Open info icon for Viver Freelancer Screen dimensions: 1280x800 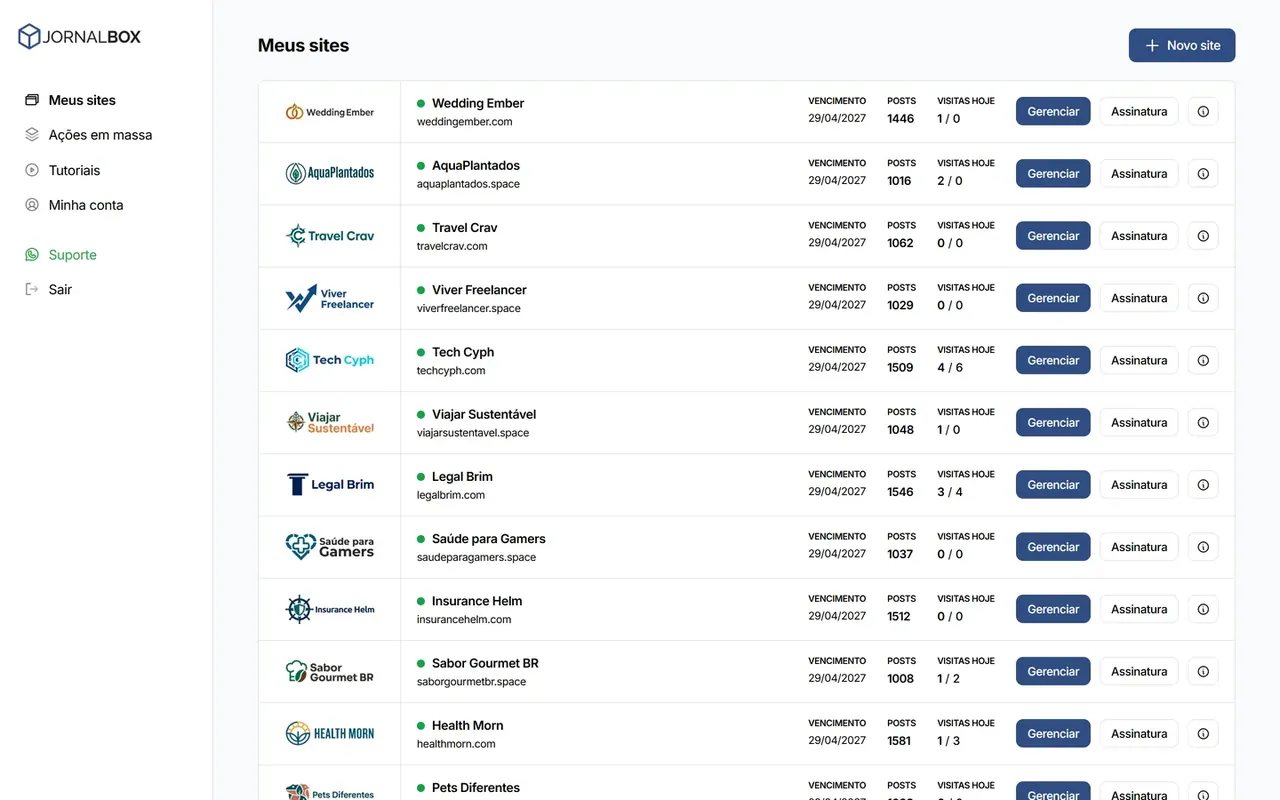click(1203, 298)
